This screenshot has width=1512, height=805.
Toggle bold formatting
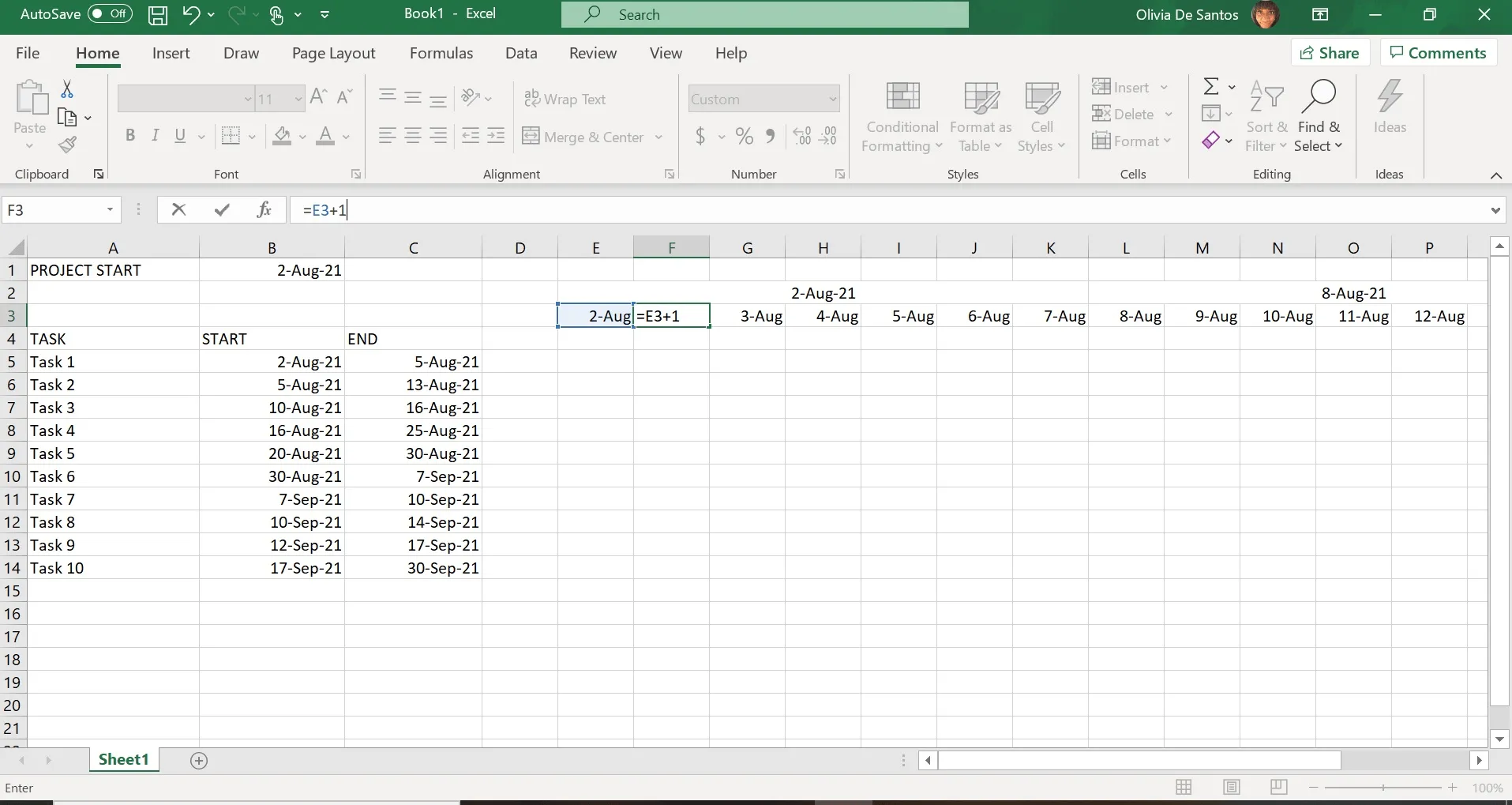[130, 135]
